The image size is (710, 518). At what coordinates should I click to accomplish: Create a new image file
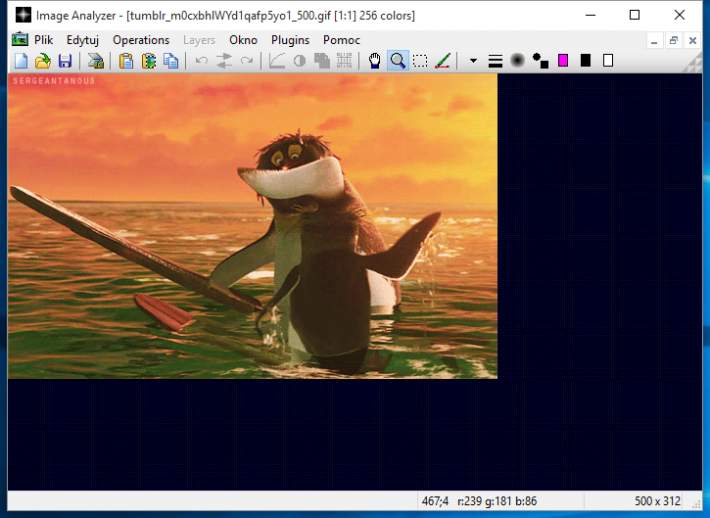tap(21, 61)
